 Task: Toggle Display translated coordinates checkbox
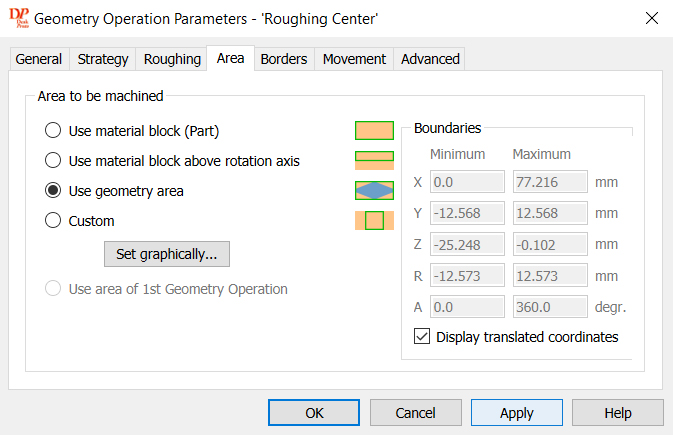(422, 336)
